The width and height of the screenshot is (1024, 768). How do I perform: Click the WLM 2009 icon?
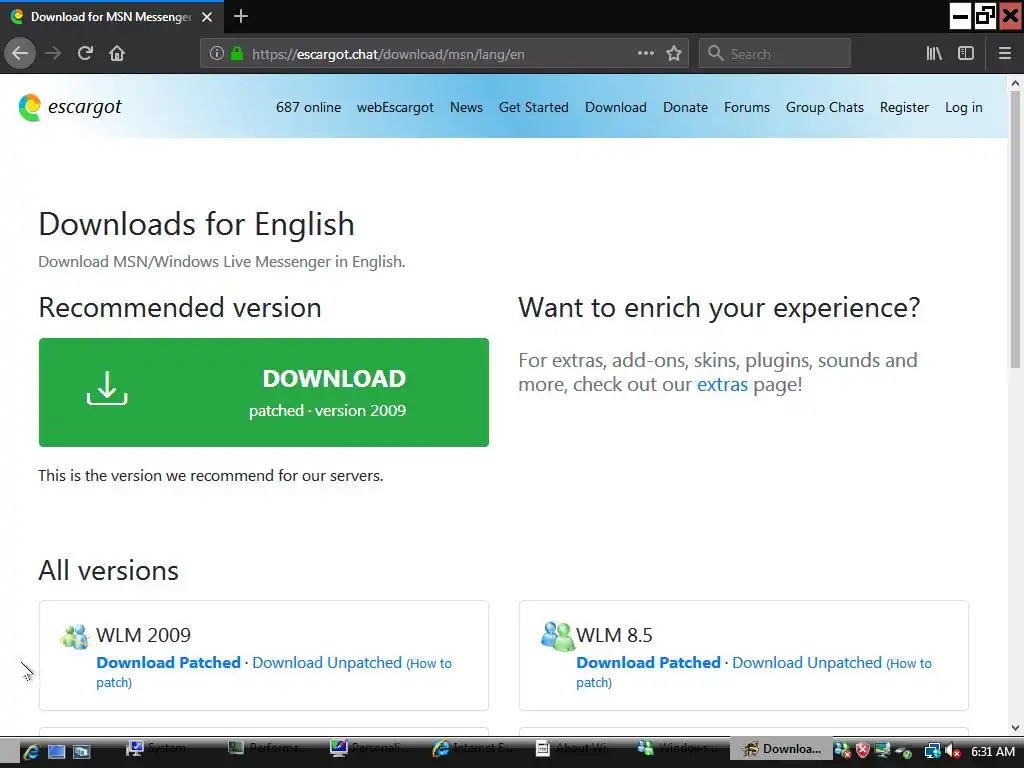coord(74,636)
